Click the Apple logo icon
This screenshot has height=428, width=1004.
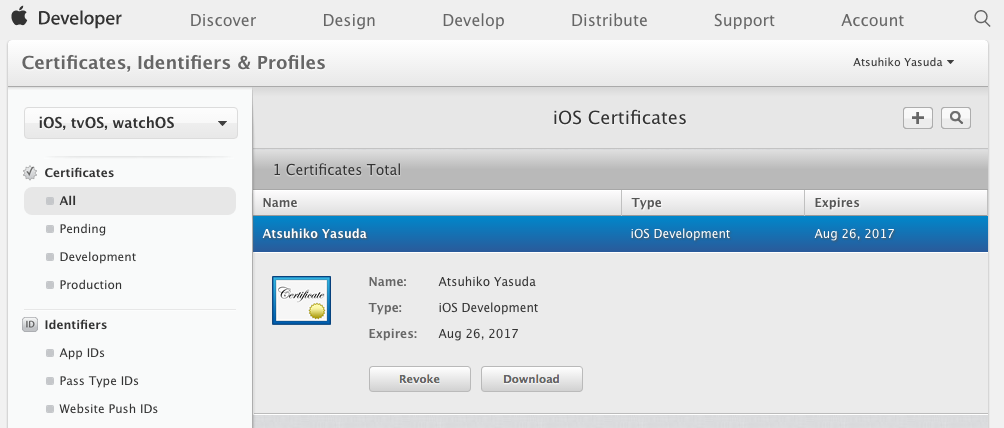[20, 16]
